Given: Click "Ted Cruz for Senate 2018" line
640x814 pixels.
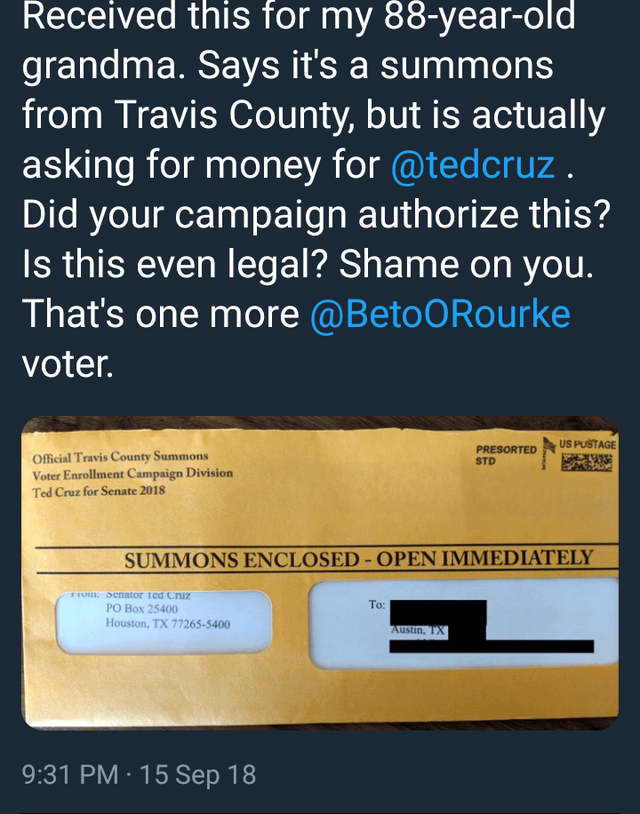Looking at the screenshot, I should pyautogui.click(x=99, y=490).
